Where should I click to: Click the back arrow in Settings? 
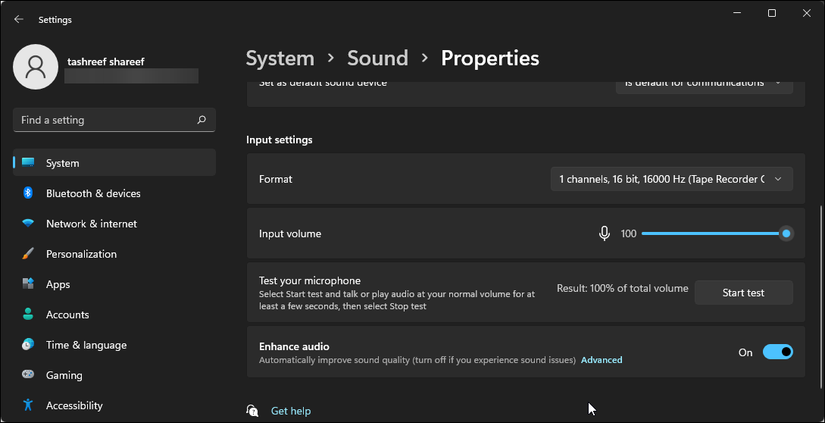click(x=19, y=19)
